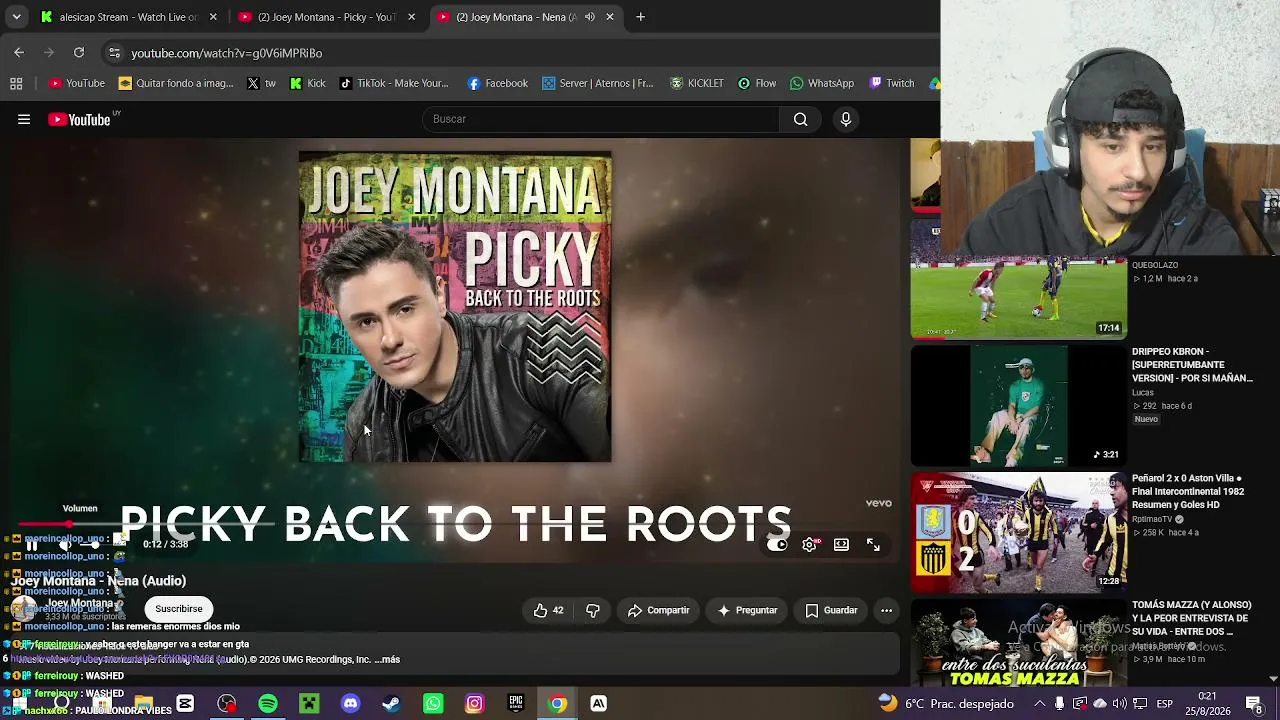Pause the playing video
Screen dimensions: 1280x720
pos(31,544)
